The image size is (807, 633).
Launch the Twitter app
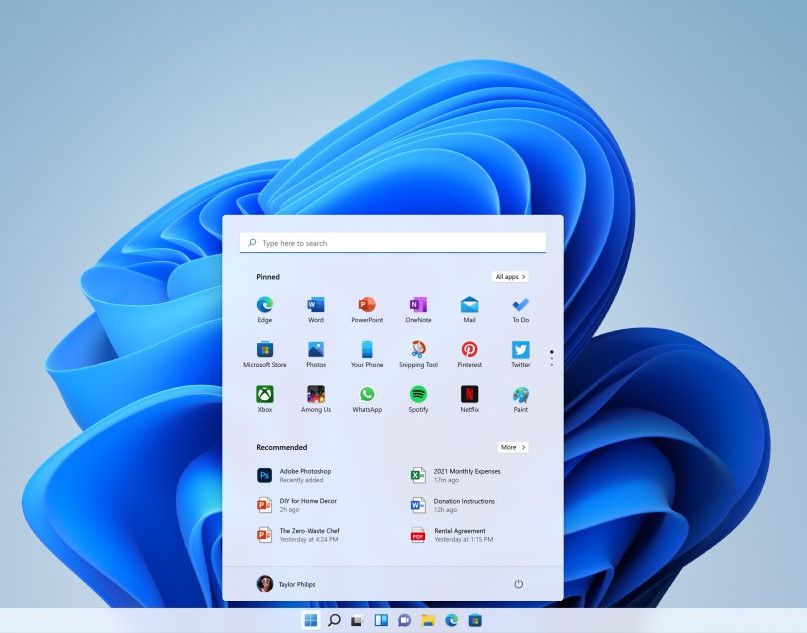coord(520,354)
